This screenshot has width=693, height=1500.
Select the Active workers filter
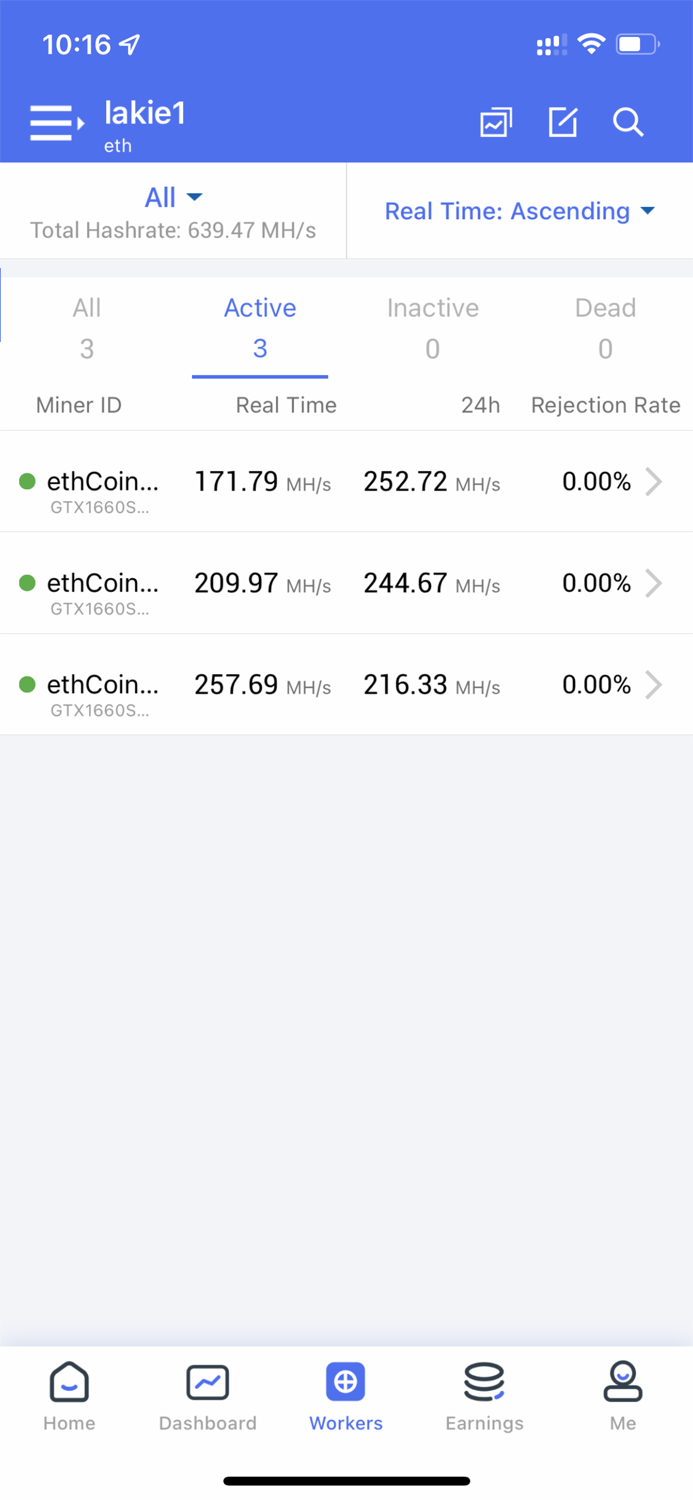(x=260, y=327)
